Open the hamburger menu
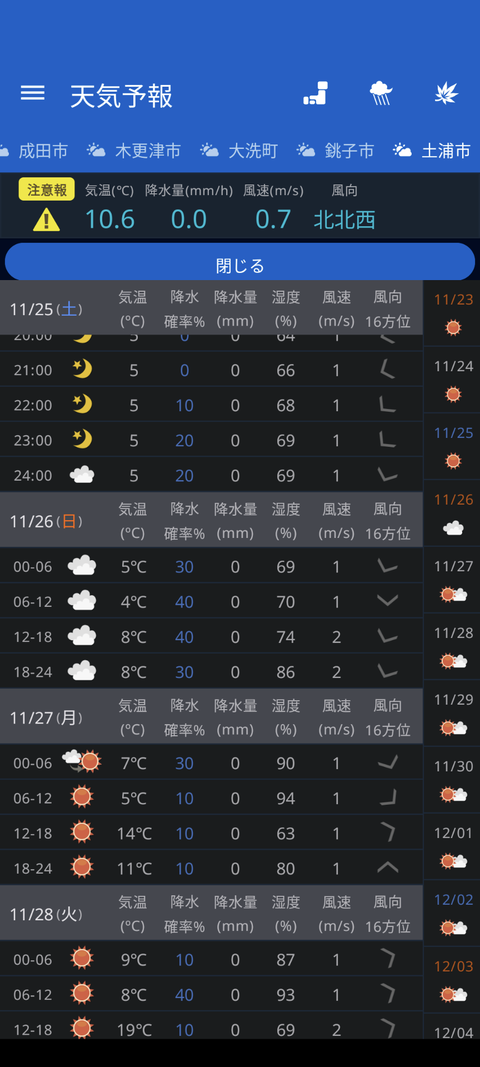This screenshot has height=1067, width=480. pos(32,94)
